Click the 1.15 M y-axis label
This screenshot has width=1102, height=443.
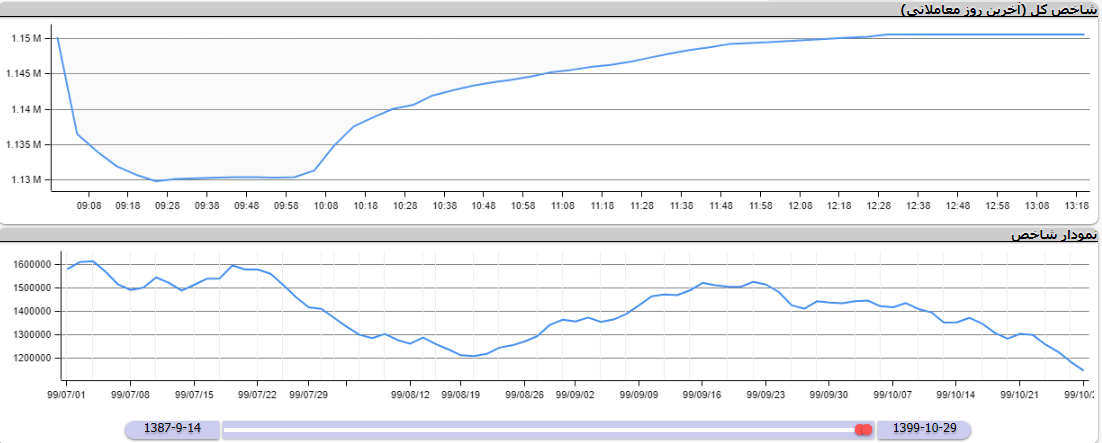[x=26, y=39]
